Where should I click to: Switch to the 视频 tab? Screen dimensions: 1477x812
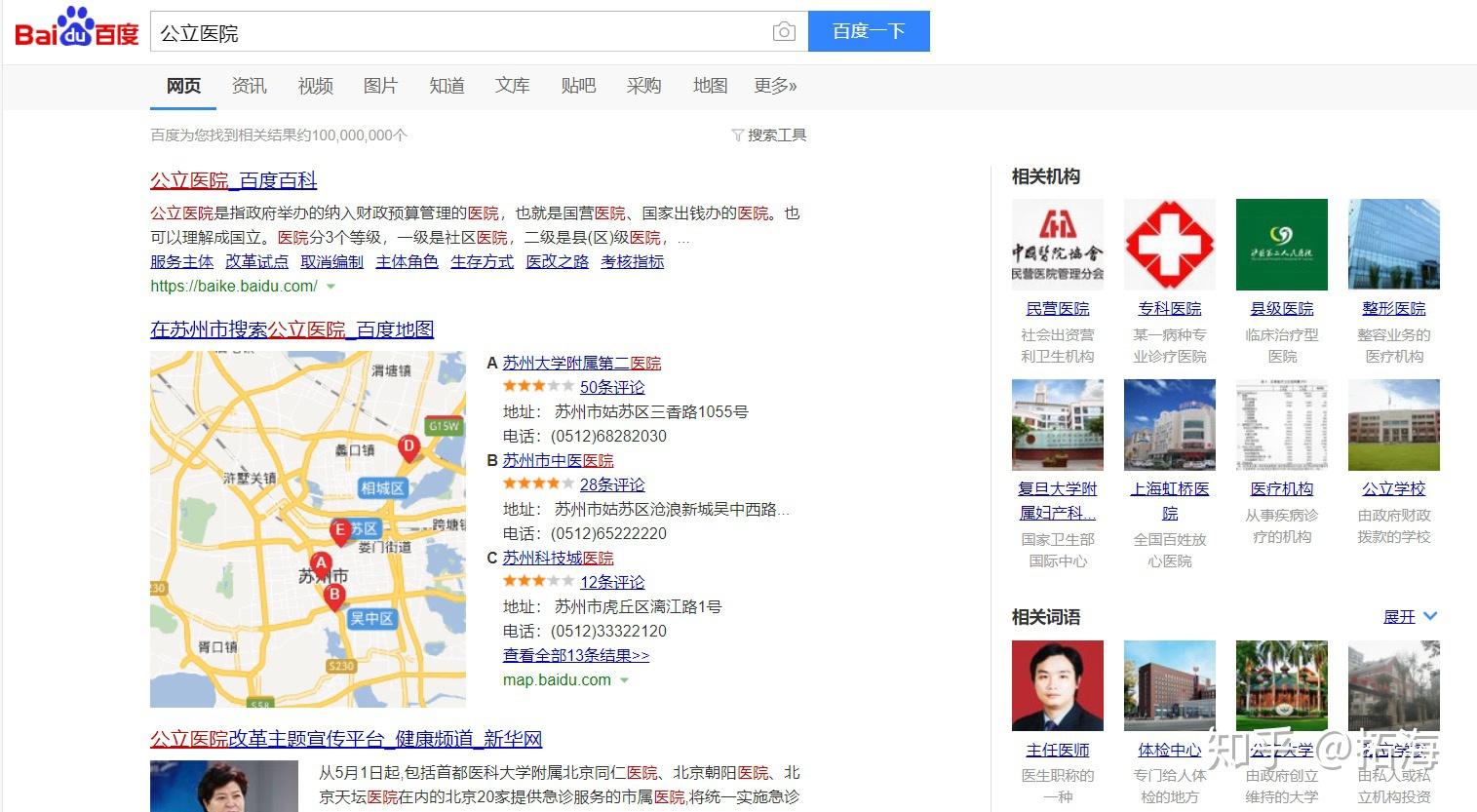click(x=315, y=86)
